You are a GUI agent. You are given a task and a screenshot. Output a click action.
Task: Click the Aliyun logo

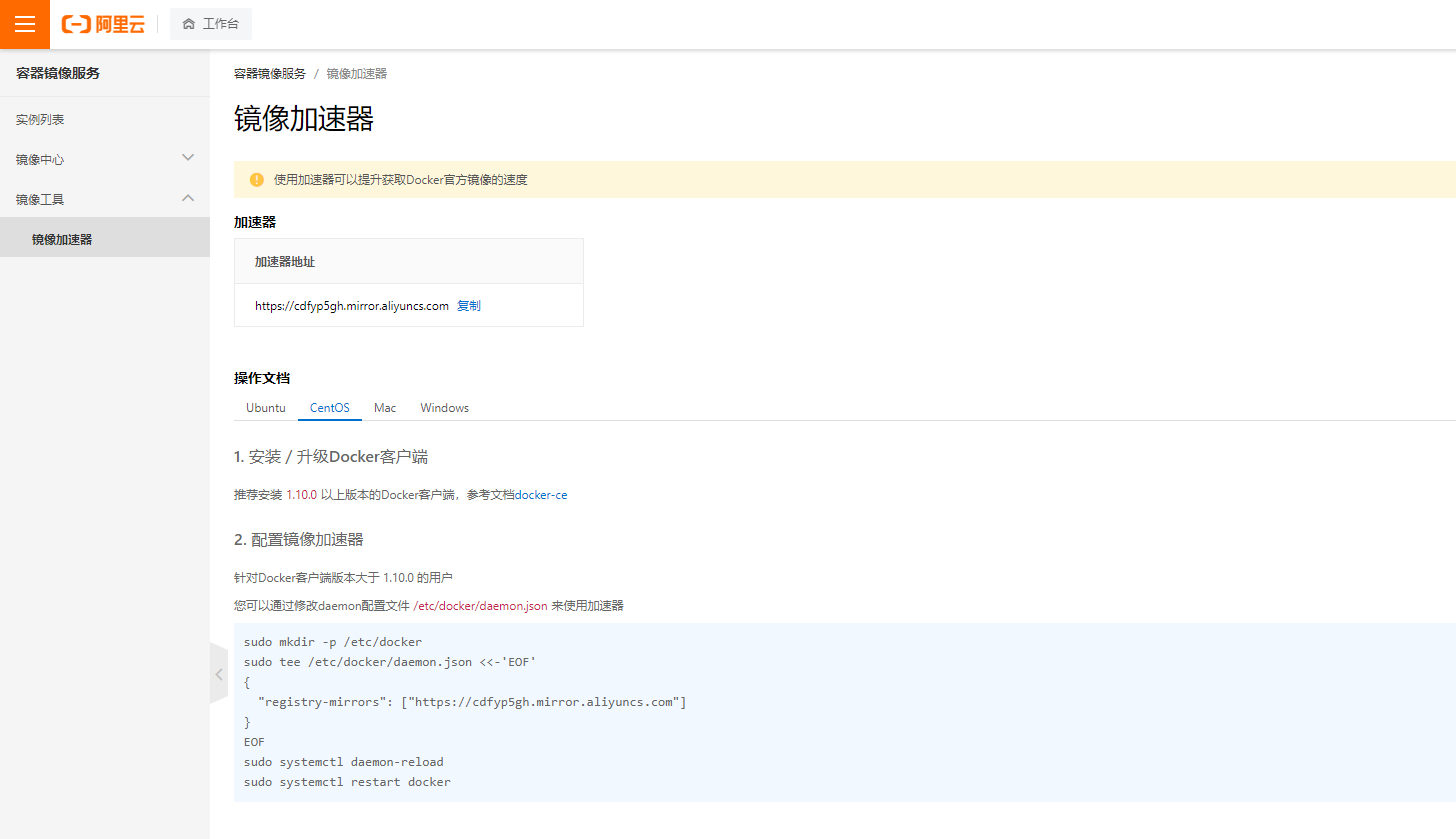click(103, 24)
